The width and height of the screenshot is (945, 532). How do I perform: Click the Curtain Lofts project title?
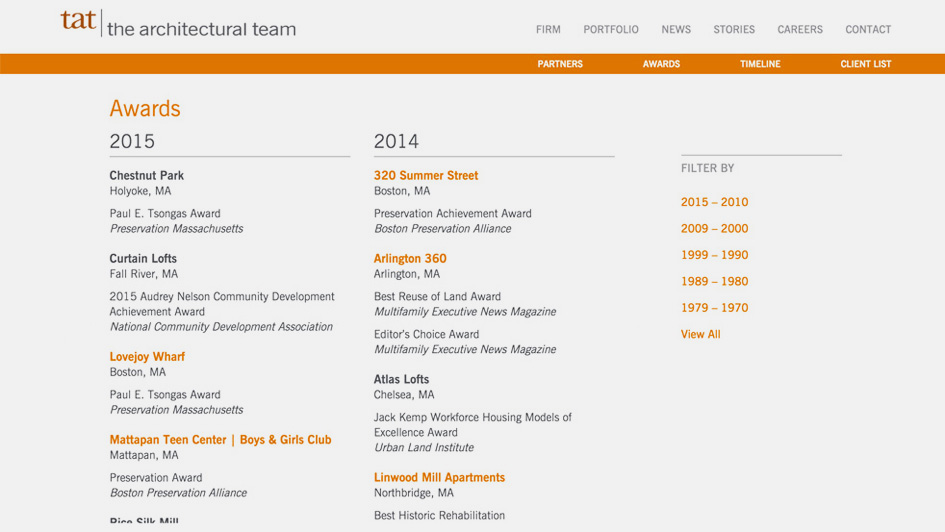(143, 258)
